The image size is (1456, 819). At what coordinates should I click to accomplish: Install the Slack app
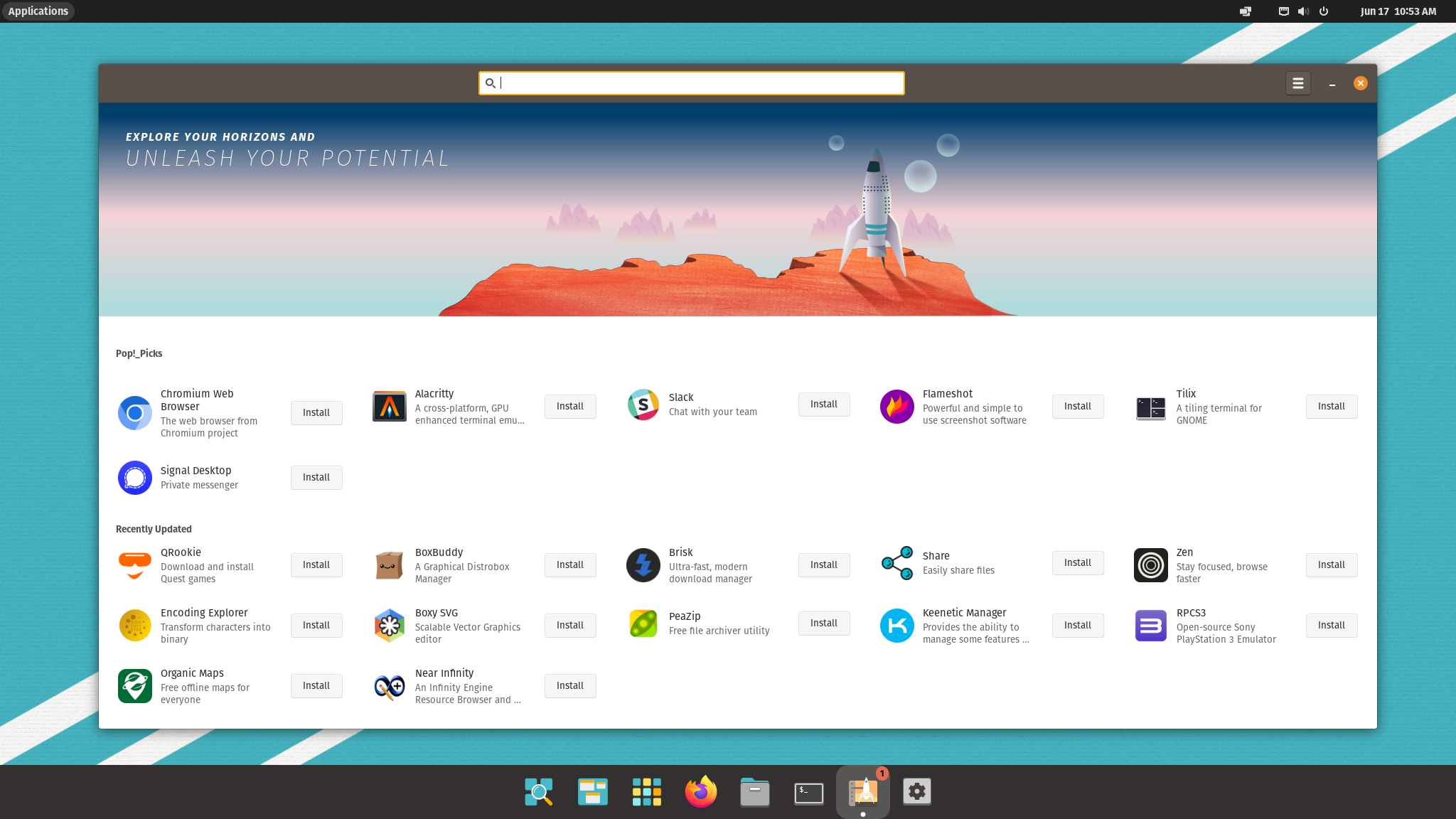click(824, 405)
